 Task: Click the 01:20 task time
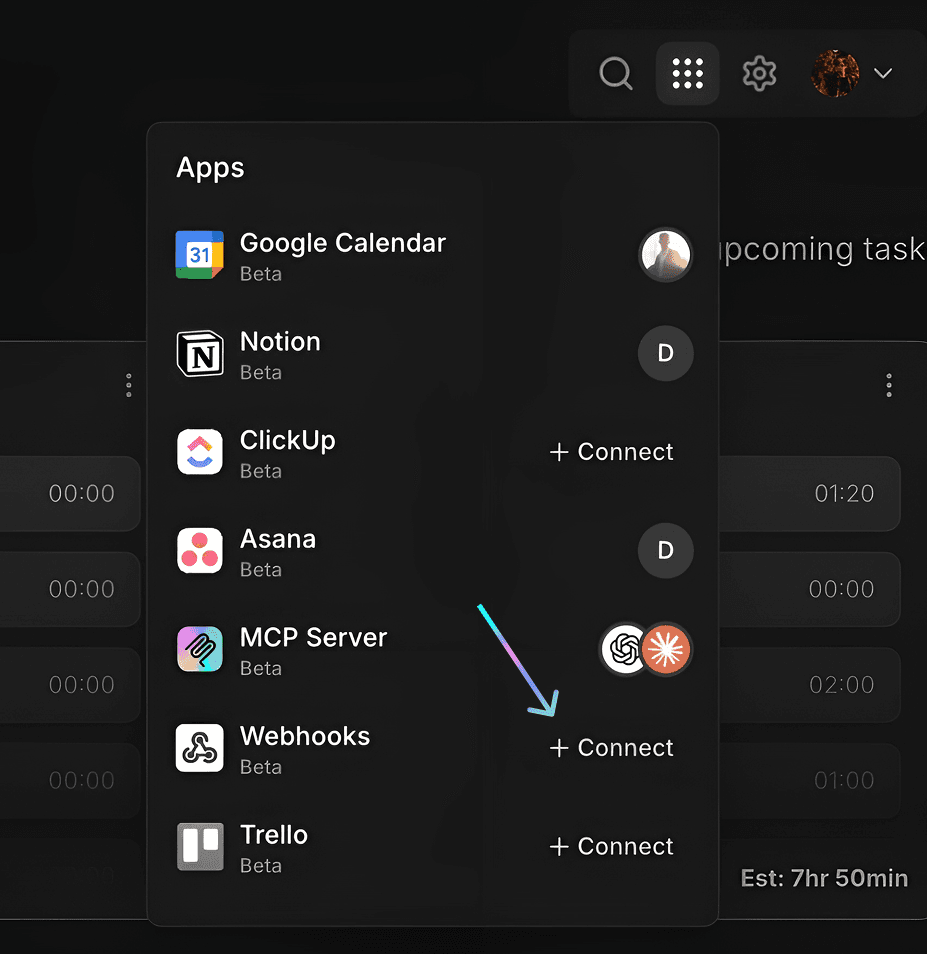844,493
